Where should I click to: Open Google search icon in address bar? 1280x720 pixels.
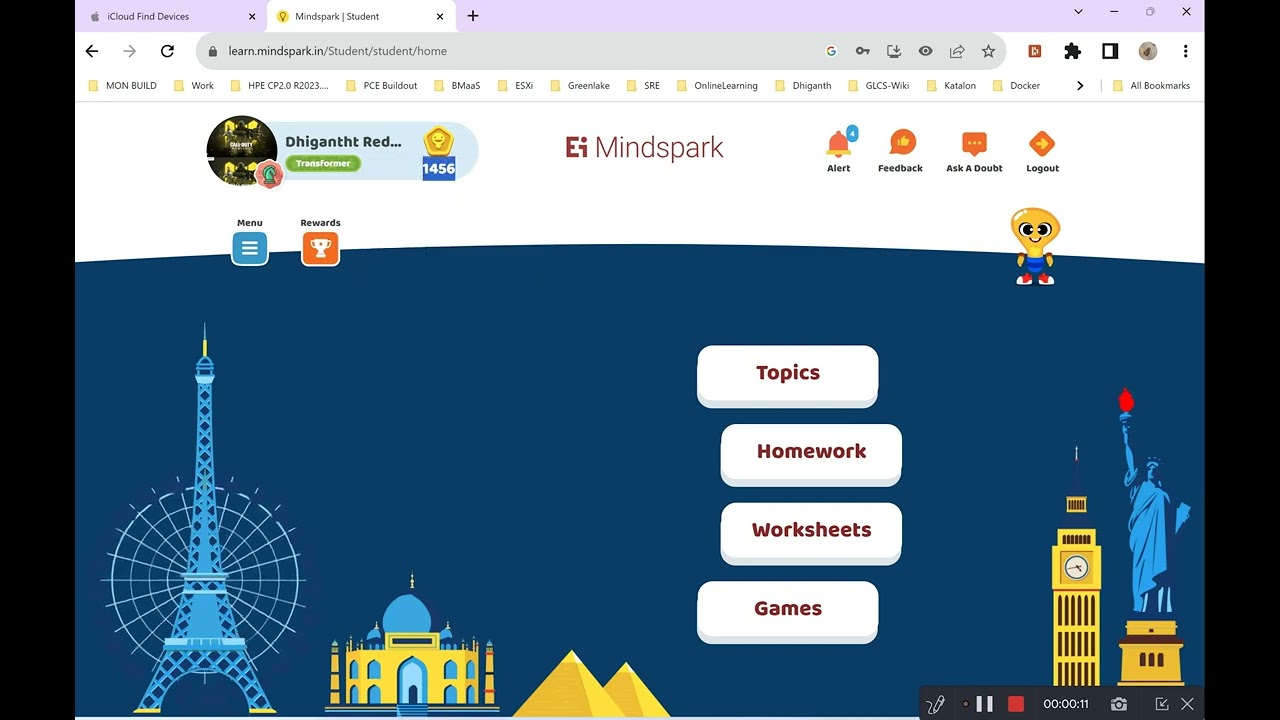[x=831, y=51]
